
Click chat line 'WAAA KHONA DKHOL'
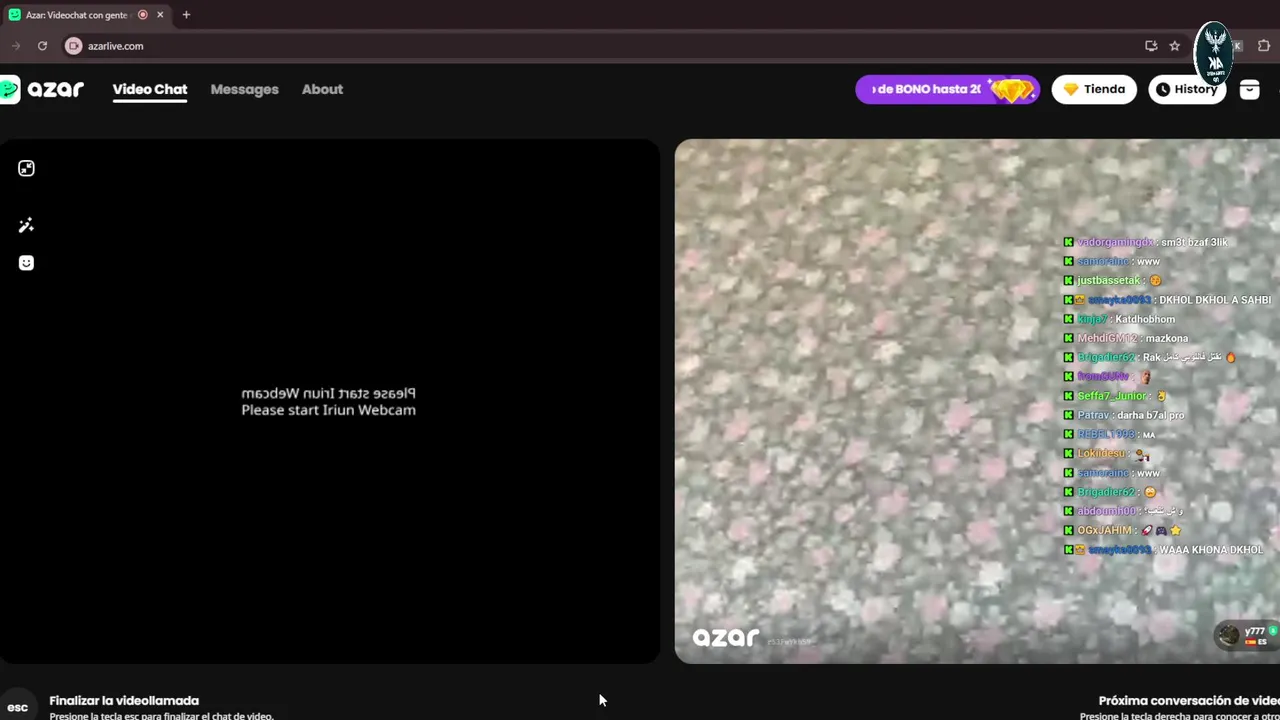[1211, 550]
